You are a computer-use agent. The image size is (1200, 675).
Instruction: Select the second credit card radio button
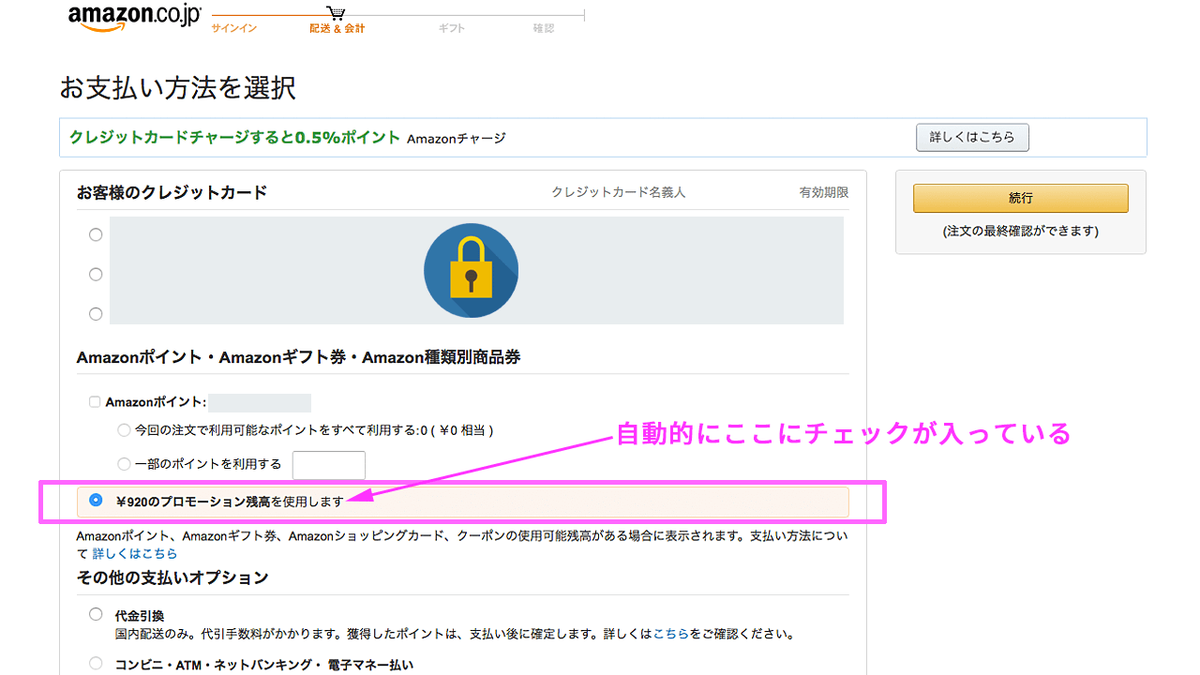pyautogui.click(x=96, y=274)
